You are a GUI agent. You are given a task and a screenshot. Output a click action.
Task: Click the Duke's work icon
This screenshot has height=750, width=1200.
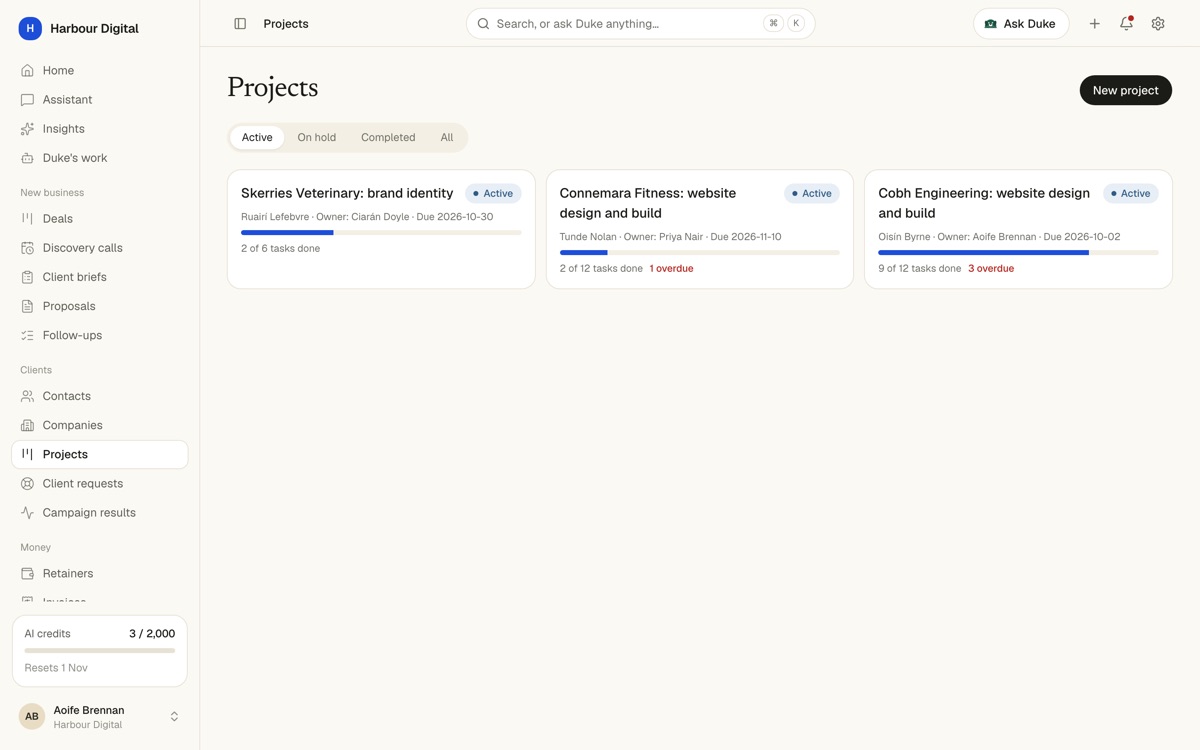27,158
